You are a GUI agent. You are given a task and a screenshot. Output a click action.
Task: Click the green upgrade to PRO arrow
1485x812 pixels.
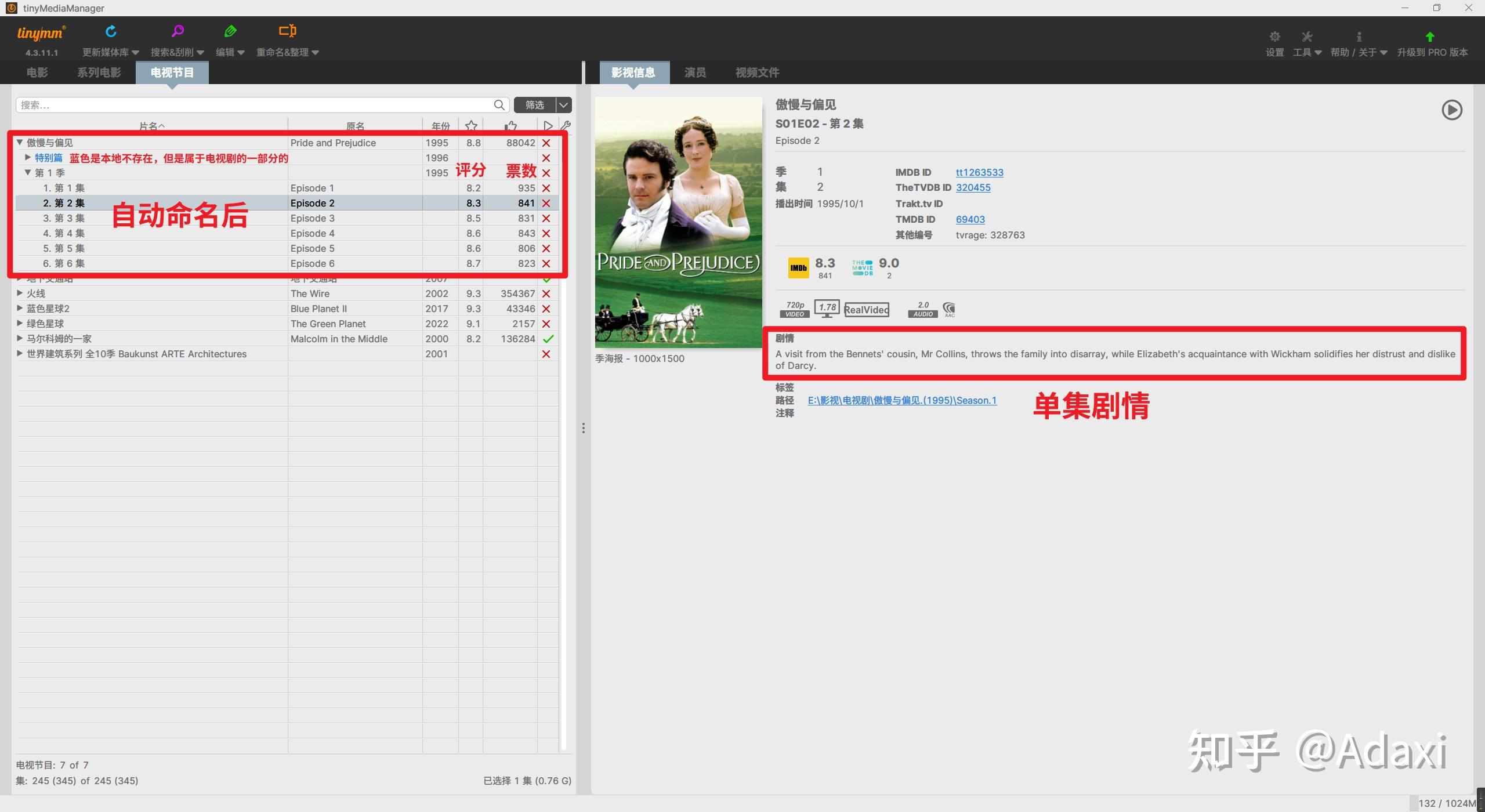1430,37
